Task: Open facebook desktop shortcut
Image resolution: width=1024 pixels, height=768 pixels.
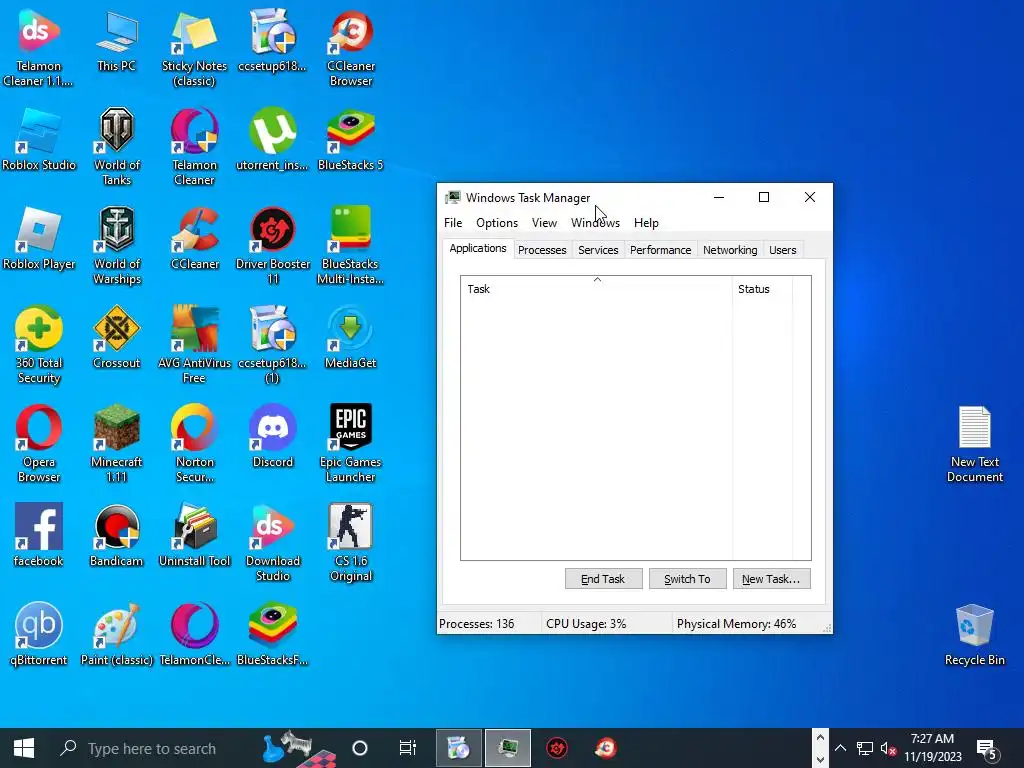Action: [39, 535]
